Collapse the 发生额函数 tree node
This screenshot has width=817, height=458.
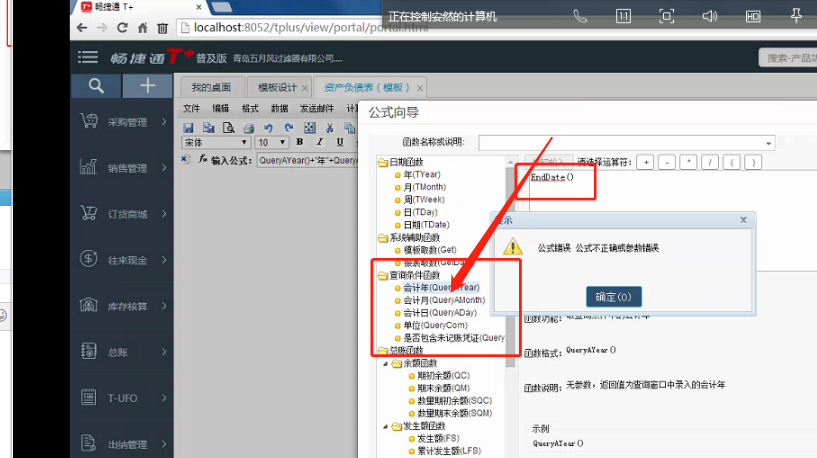coord(386,426)
